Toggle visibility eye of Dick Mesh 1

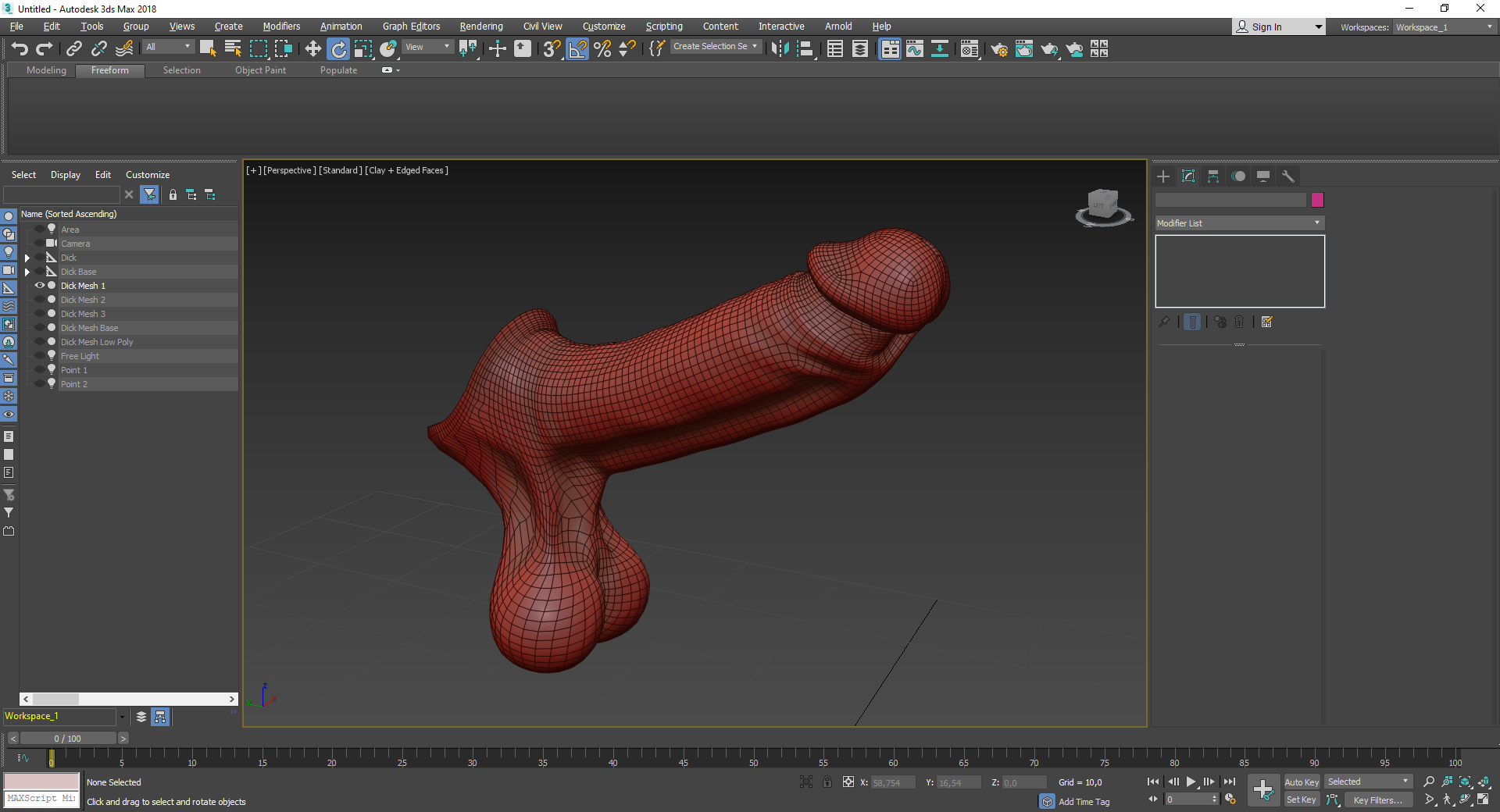click(40, 286)
